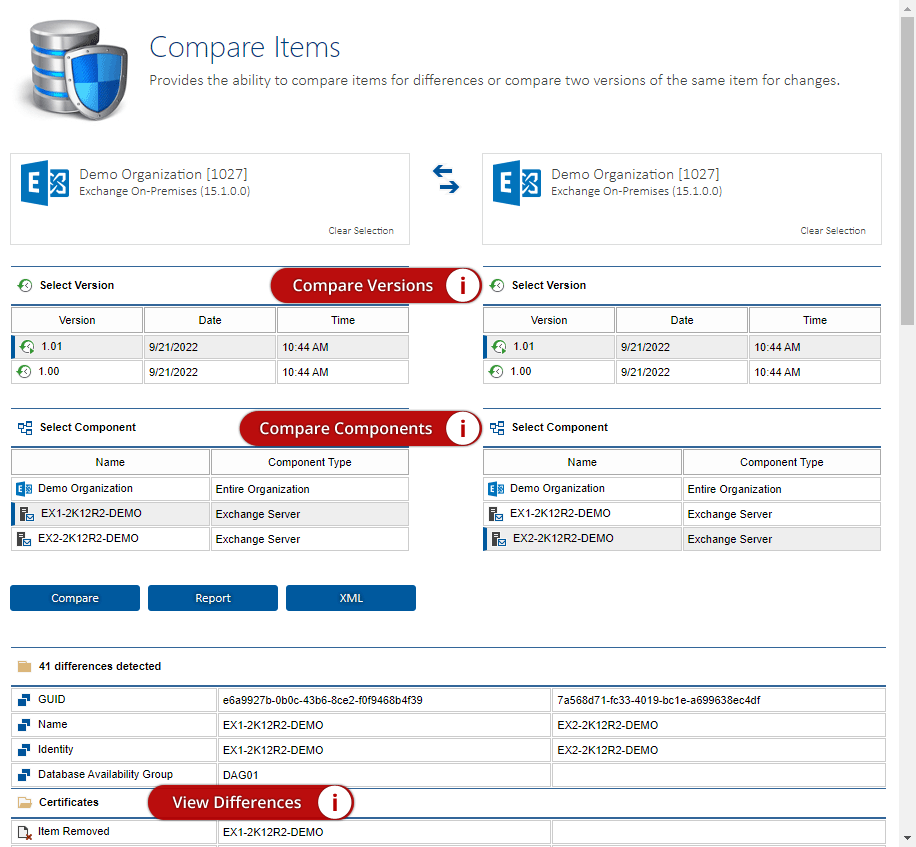Click the Demo Organization icon in left component list
Viewport: 916px width, 847px height.
click(x=24, y=489)
